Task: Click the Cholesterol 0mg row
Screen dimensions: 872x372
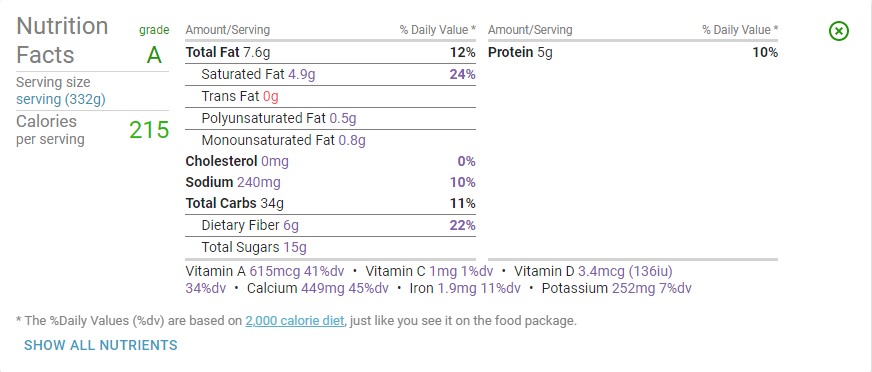Action: (x=330, y=161)
